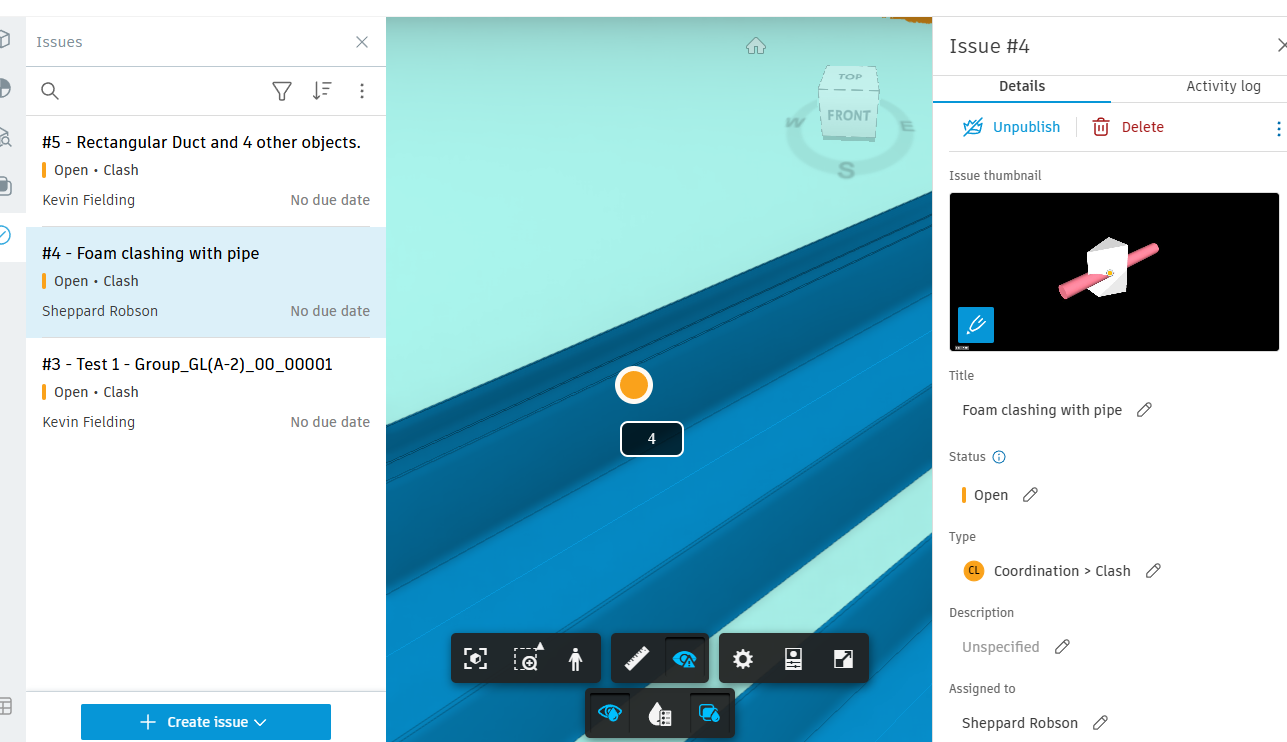Toggle the eye with droplet visibility button
The width and height of the screenshot is (1287, 742).
610,713
